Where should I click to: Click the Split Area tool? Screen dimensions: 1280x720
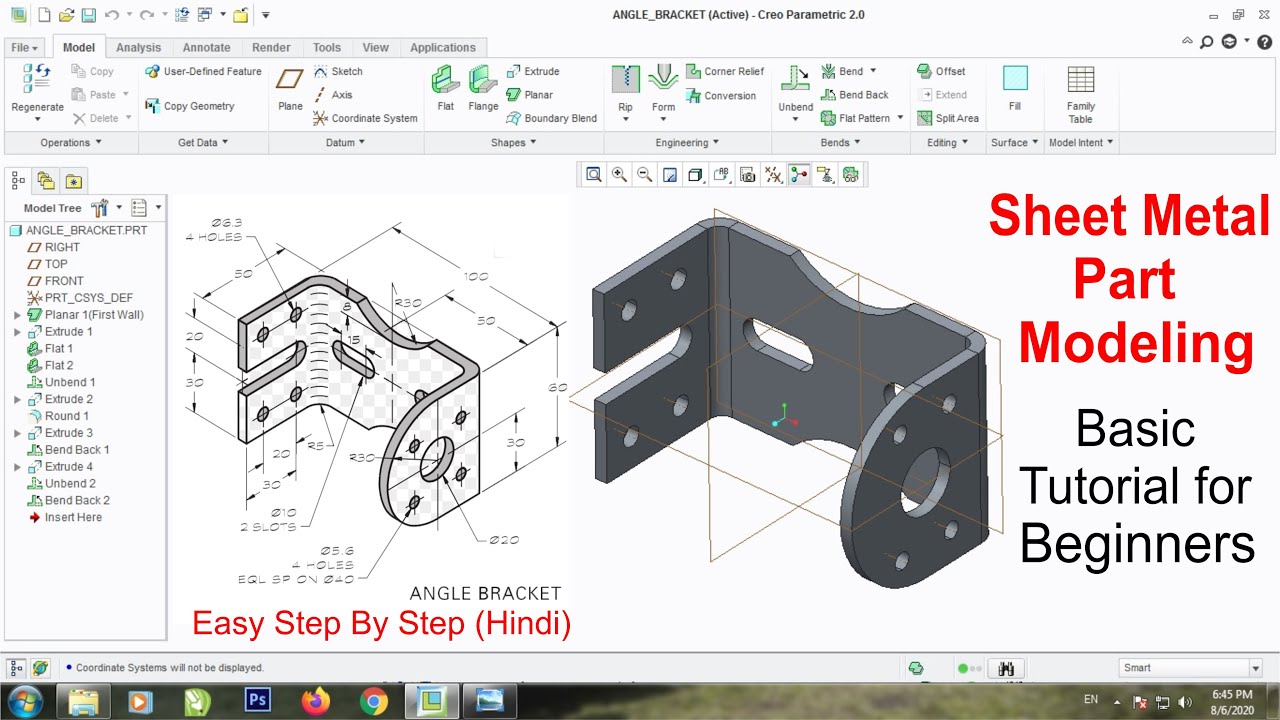[x=948, y=118]
